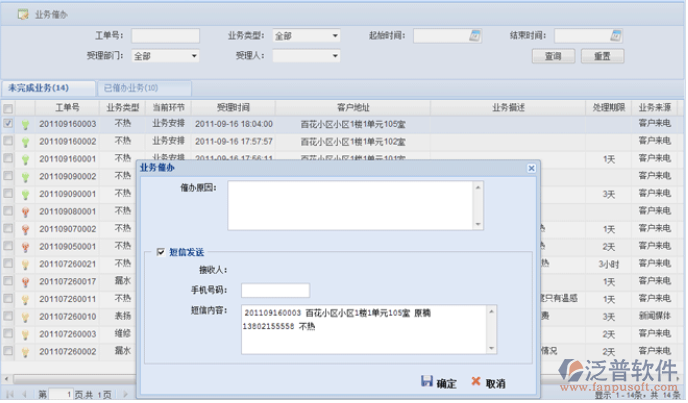Image resolution: width=688 pixels, height=403 pixels.
Task: Switch to 未完成业务(14) tab
Action: pos(48,88)
